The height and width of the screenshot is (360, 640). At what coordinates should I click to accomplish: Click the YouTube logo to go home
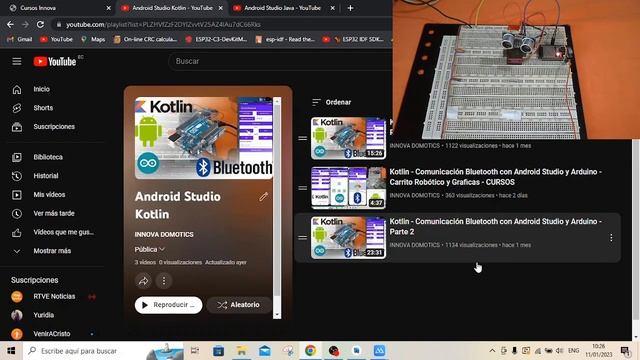[55, 61]
